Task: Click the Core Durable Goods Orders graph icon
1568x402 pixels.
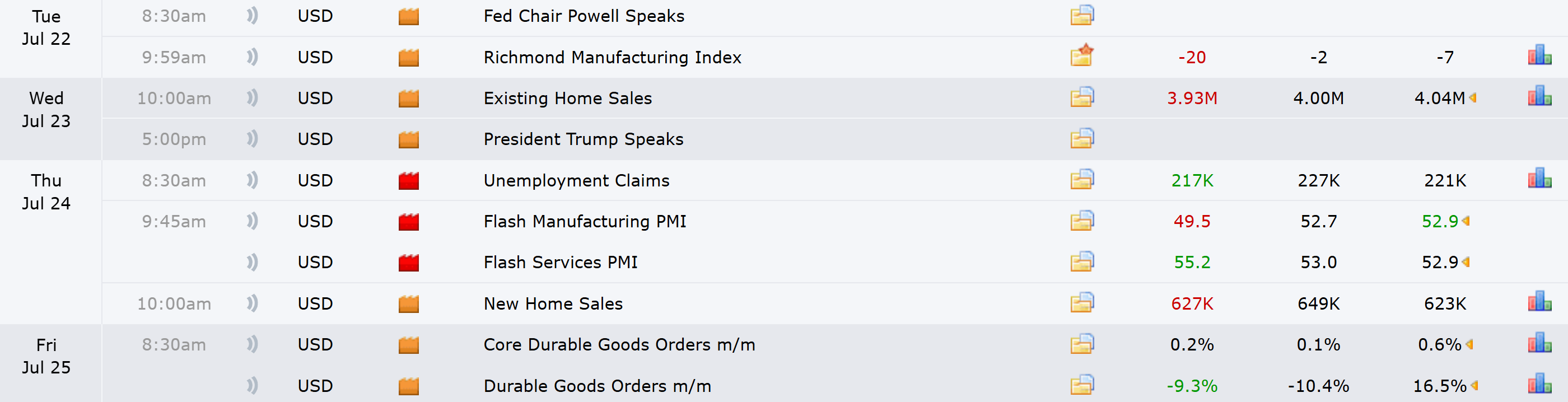Action: (x=1539, y=344)
